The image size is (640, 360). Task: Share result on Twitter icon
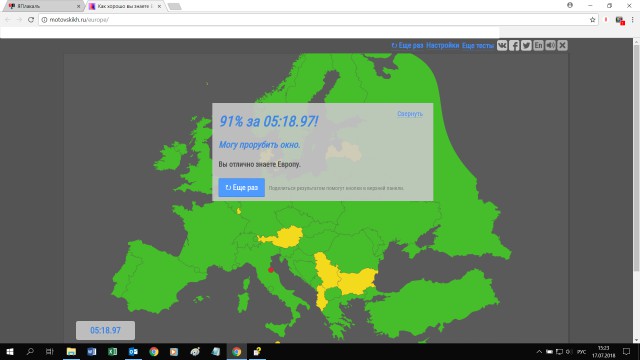pyautogui.click(x=526, y=45)
